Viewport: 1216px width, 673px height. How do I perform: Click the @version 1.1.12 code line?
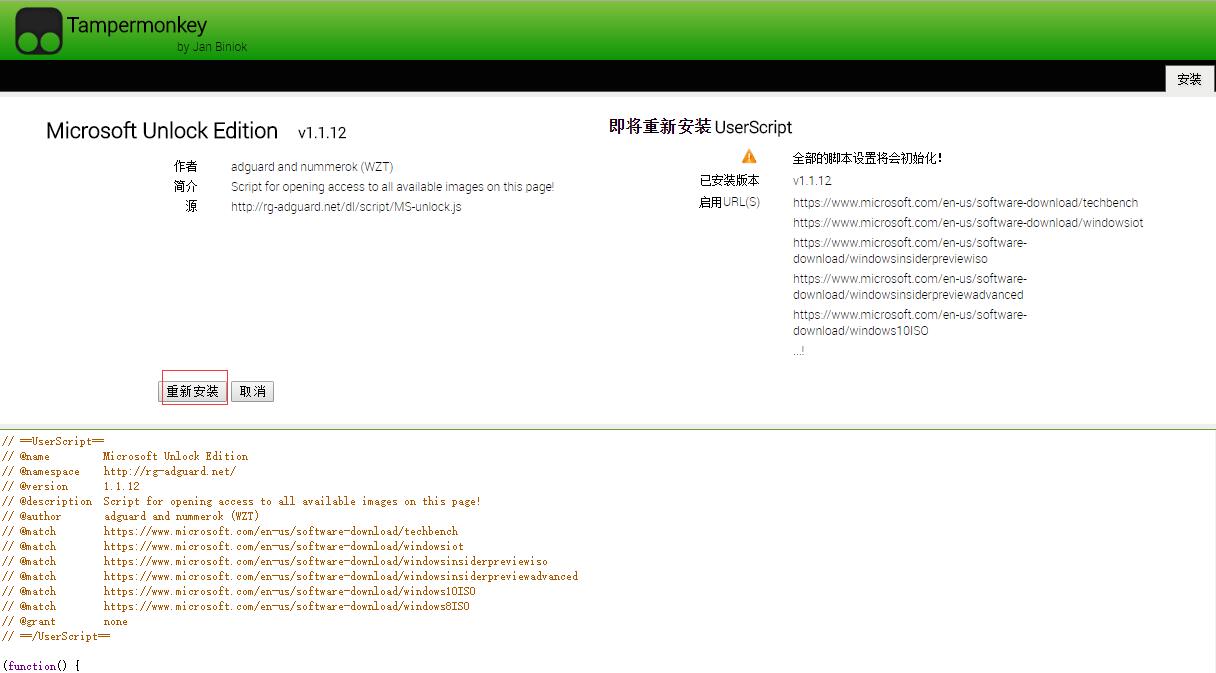[71, 486]
